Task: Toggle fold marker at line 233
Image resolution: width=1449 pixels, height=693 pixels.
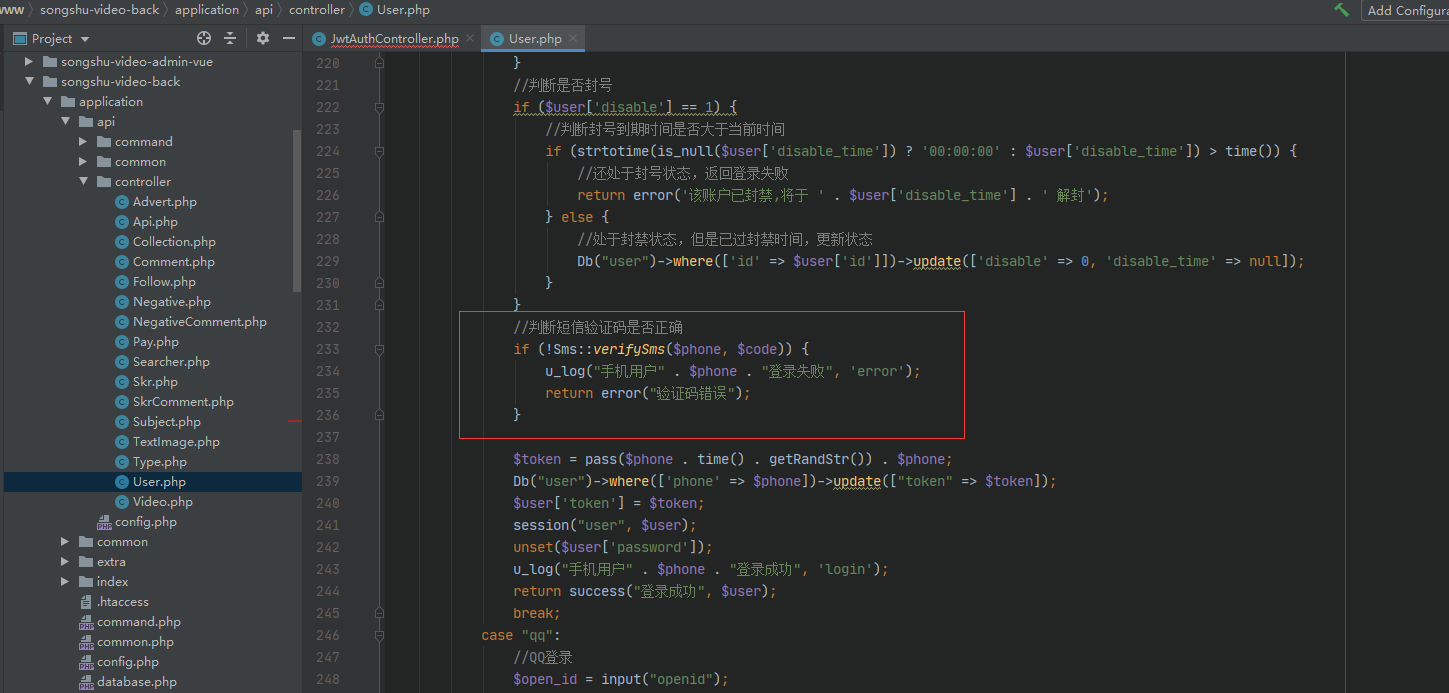Action: (379, 349)
